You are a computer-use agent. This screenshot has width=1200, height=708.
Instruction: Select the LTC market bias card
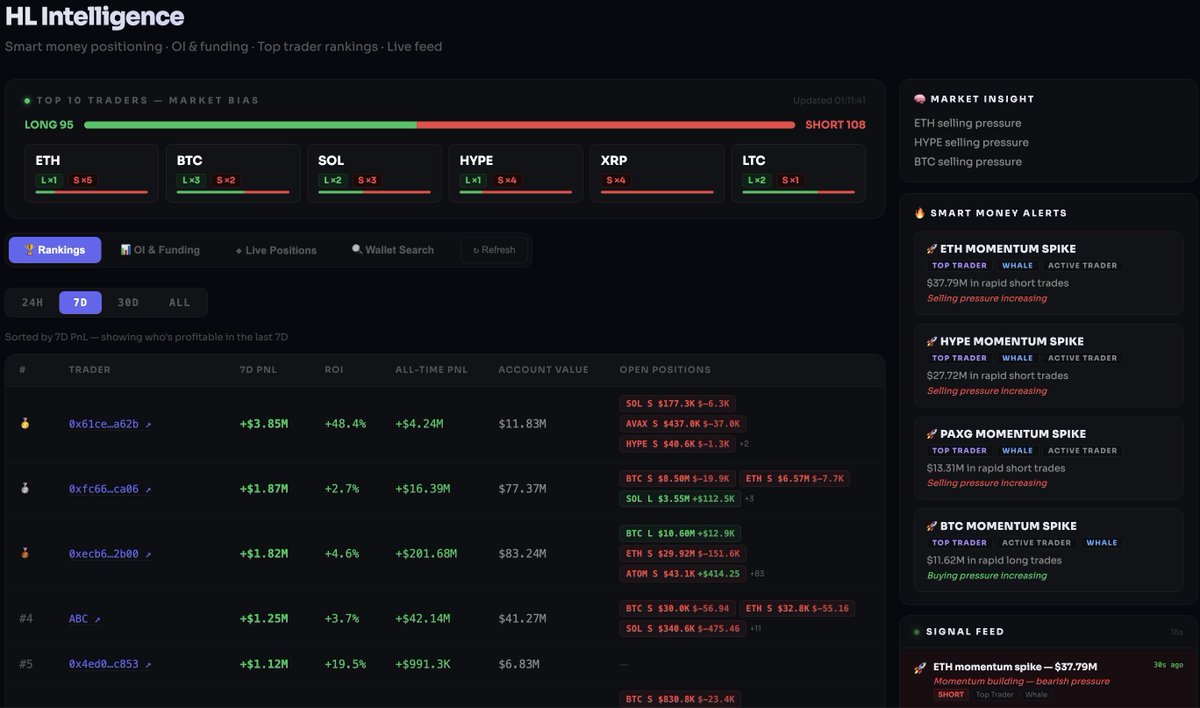(799, 173)
